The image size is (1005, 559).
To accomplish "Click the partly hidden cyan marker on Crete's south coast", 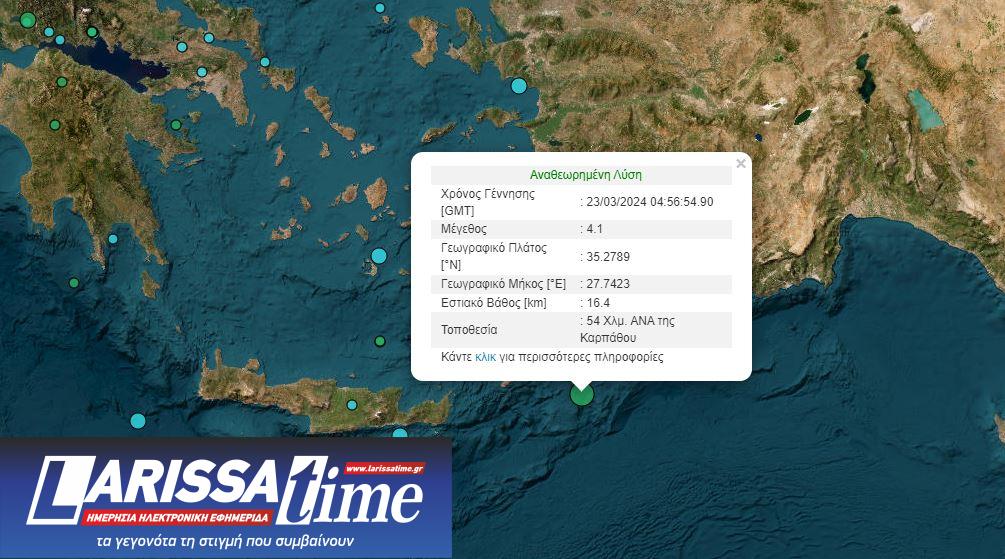I will point(400,434).
